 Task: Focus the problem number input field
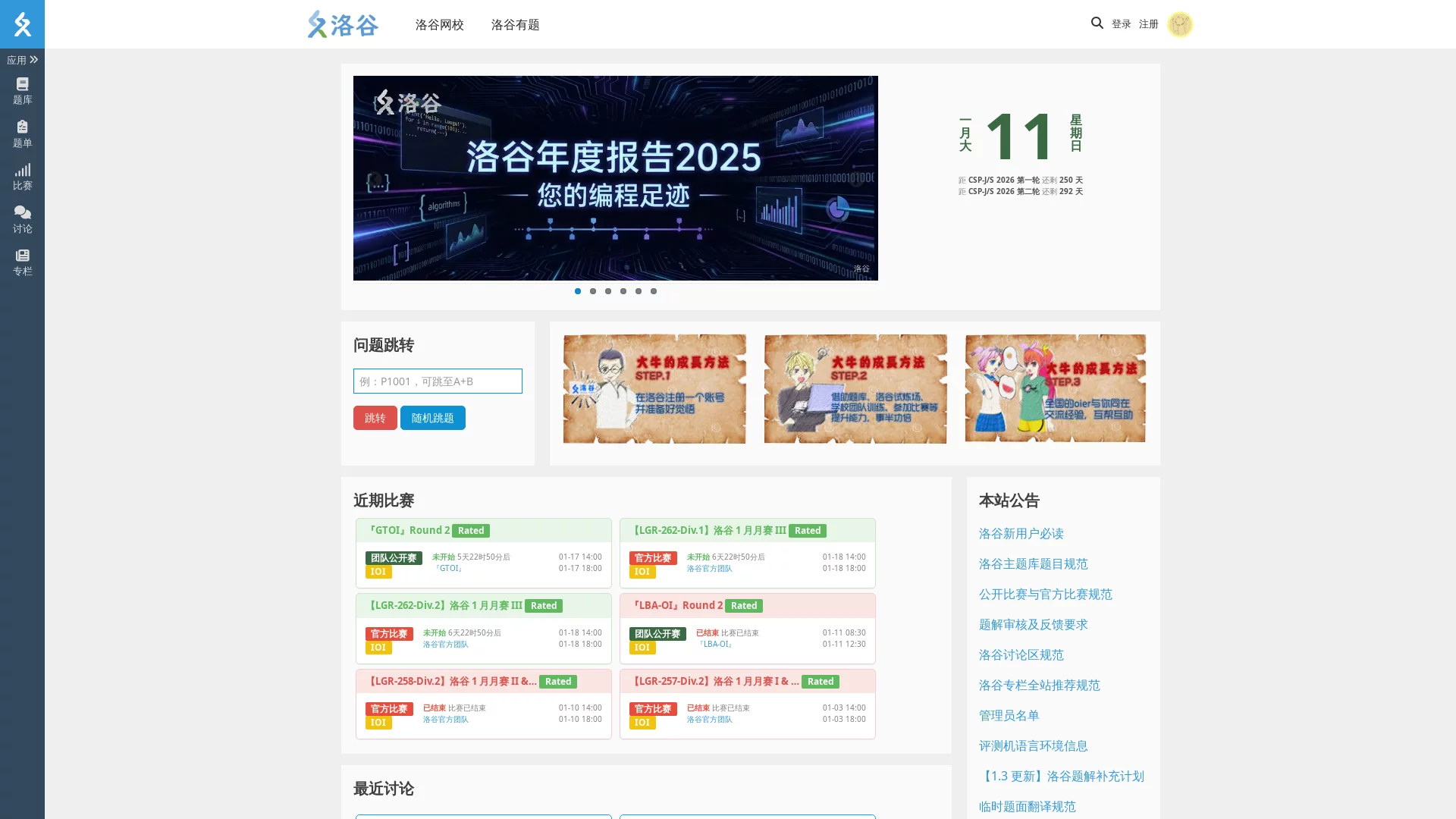coord(438,381)
